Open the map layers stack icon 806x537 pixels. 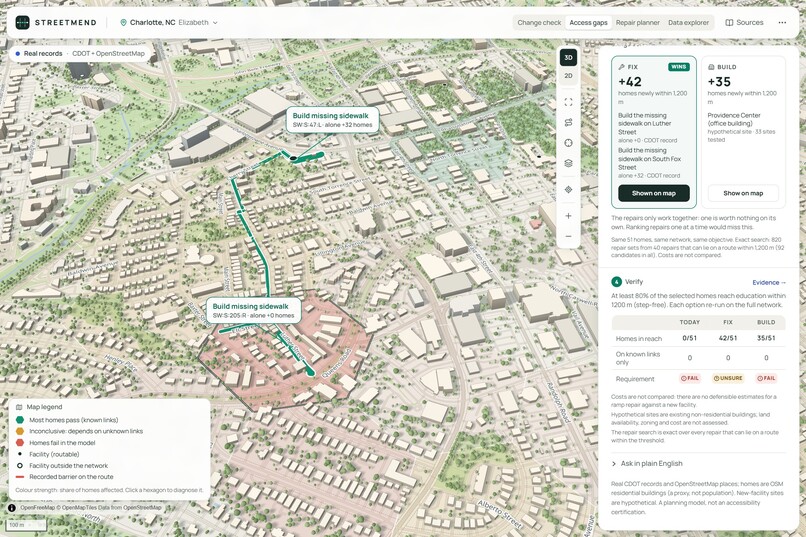(x=568, y=163)
